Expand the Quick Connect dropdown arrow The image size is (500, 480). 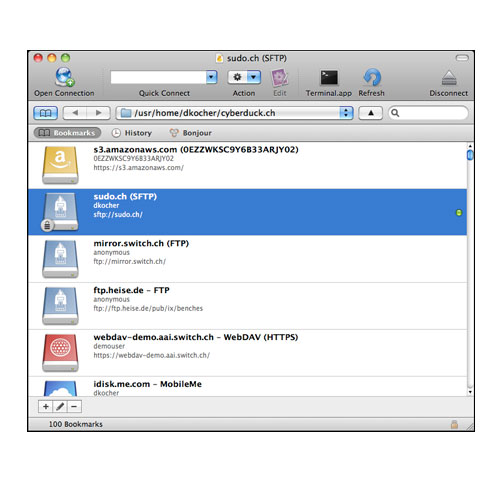click(212, 77)
